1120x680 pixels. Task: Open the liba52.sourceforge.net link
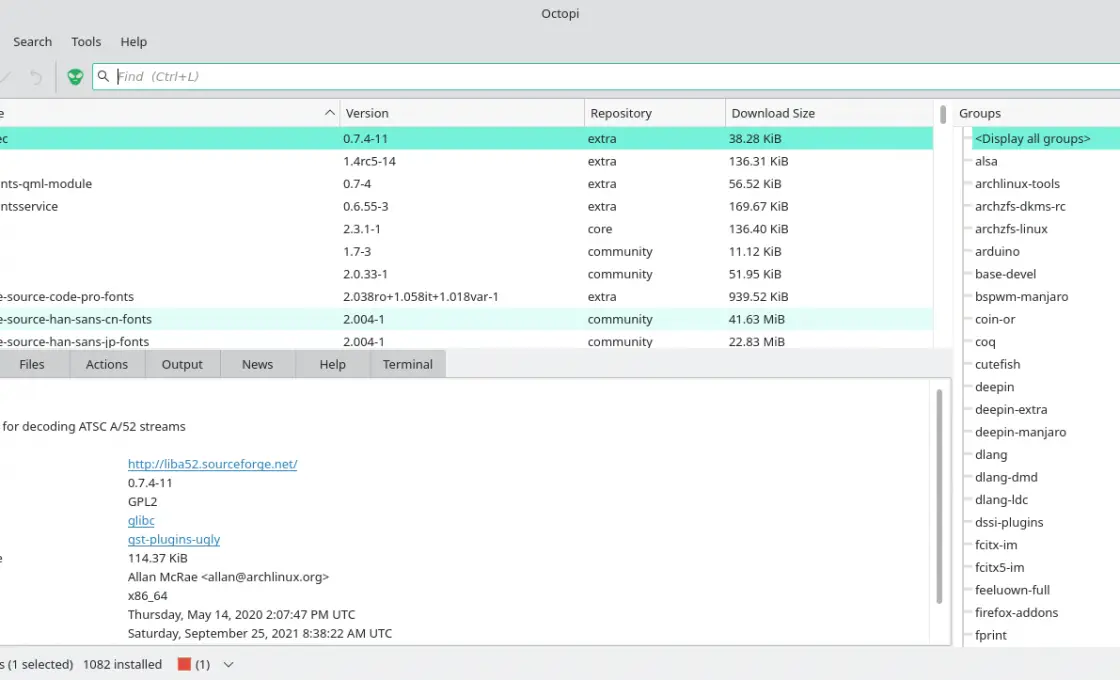point(212,464)
